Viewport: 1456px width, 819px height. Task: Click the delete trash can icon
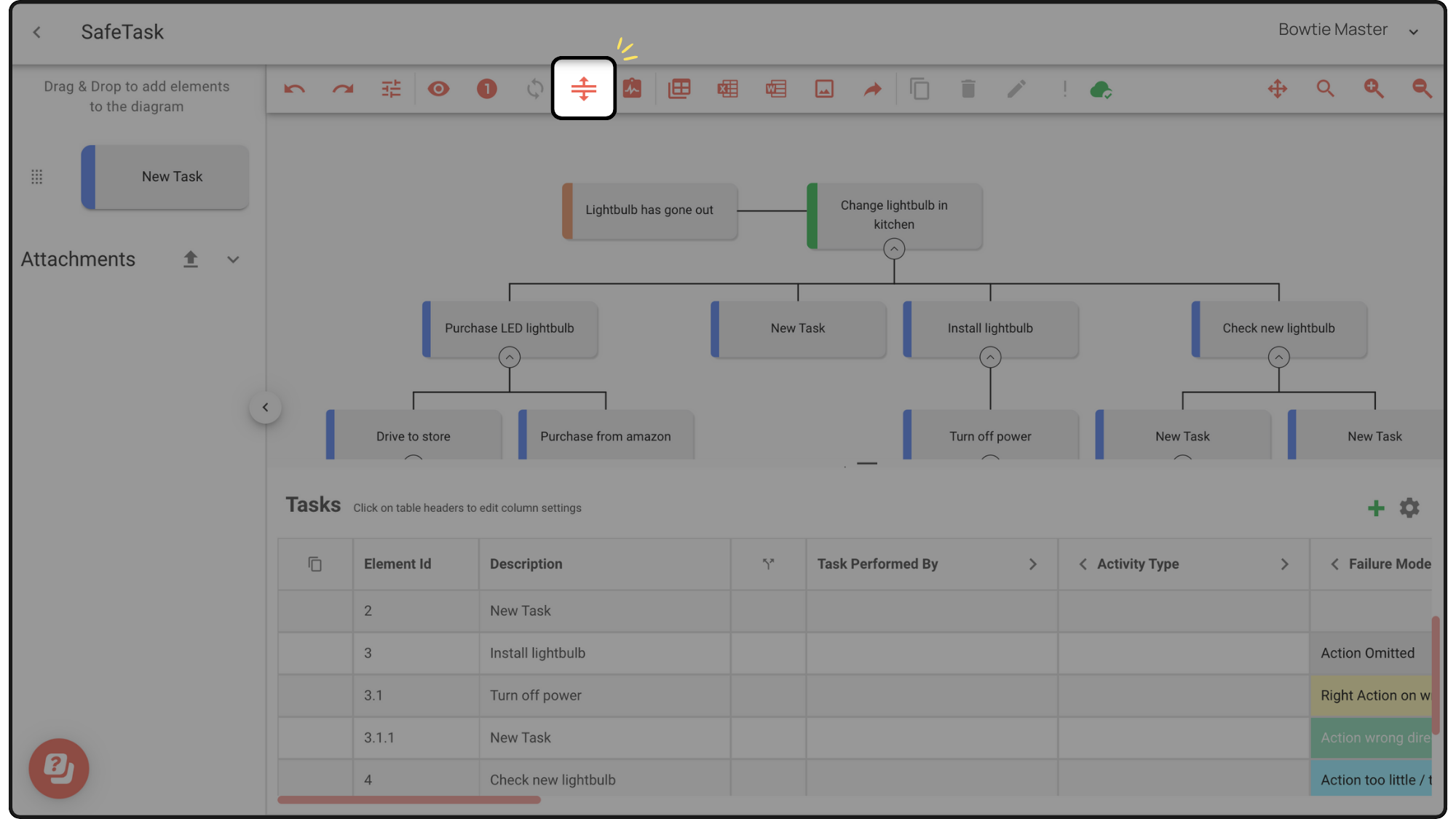[x=968, y=89]
